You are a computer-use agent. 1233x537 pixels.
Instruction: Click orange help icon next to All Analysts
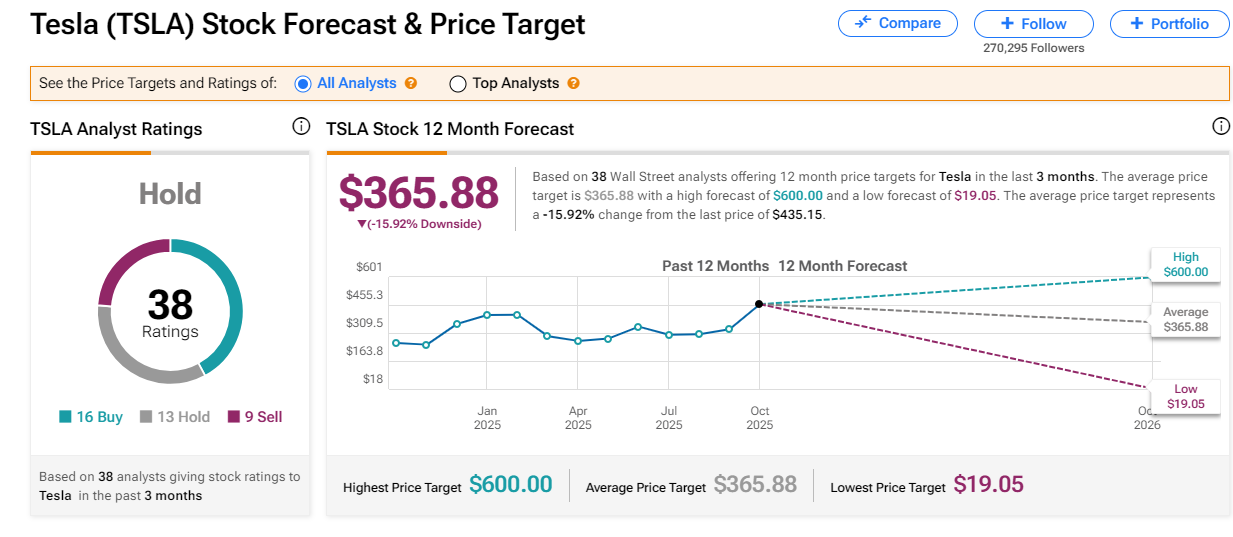pos(411,84)
